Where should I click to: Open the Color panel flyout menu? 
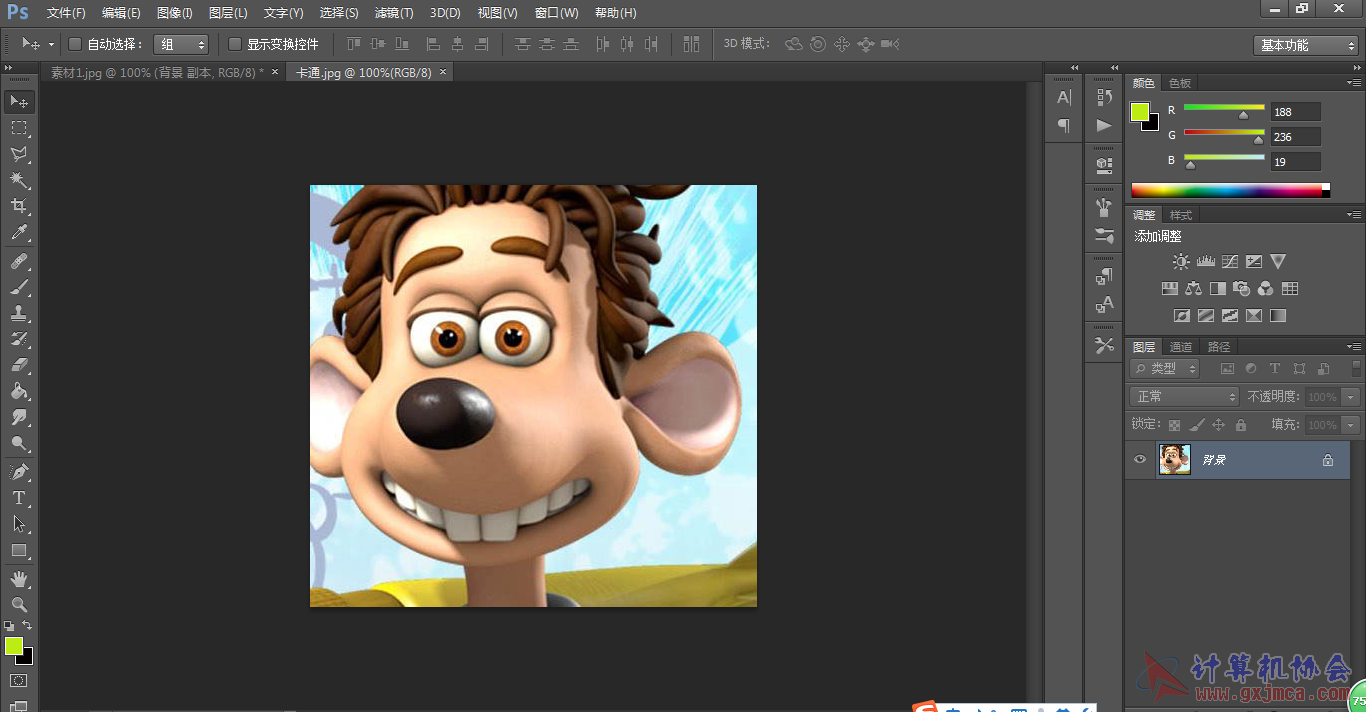click(x=1354, y=83)
